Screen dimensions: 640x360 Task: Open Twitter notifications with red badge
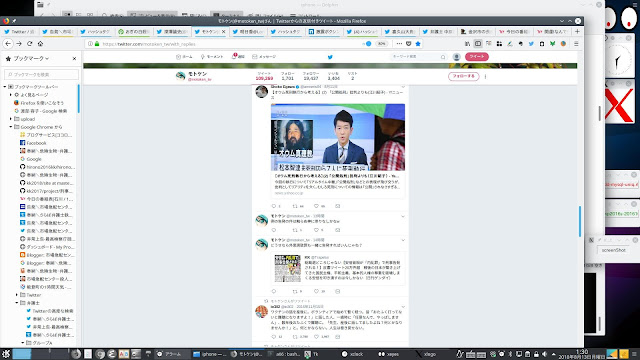point(238,56)
